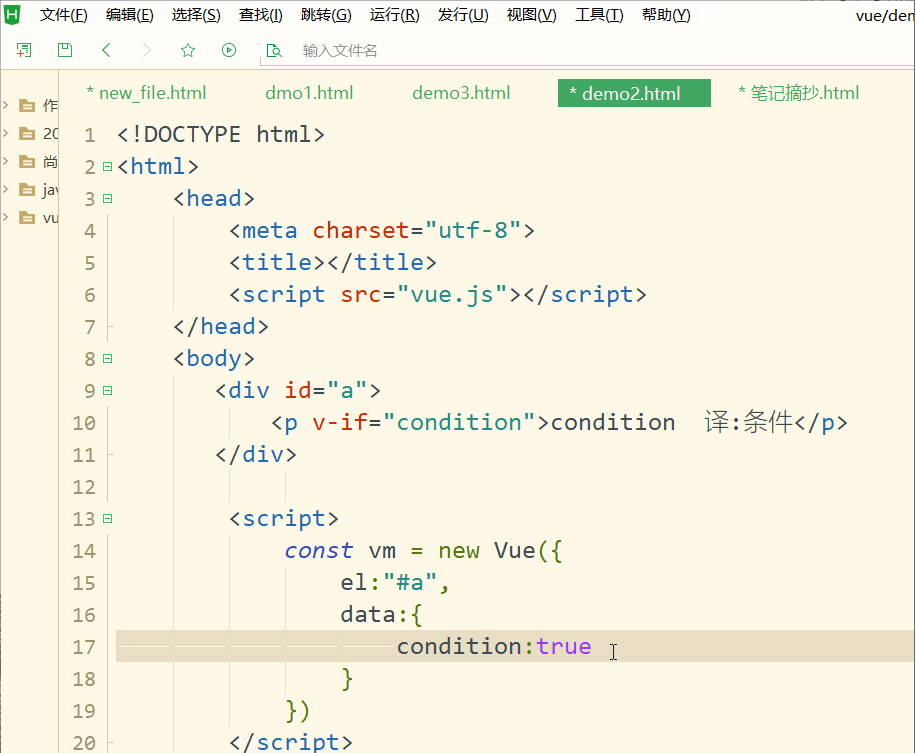Click the closing div tag on line 11
Image resolution: width=915 pixels, height=753 pixels.
[256, 454]
